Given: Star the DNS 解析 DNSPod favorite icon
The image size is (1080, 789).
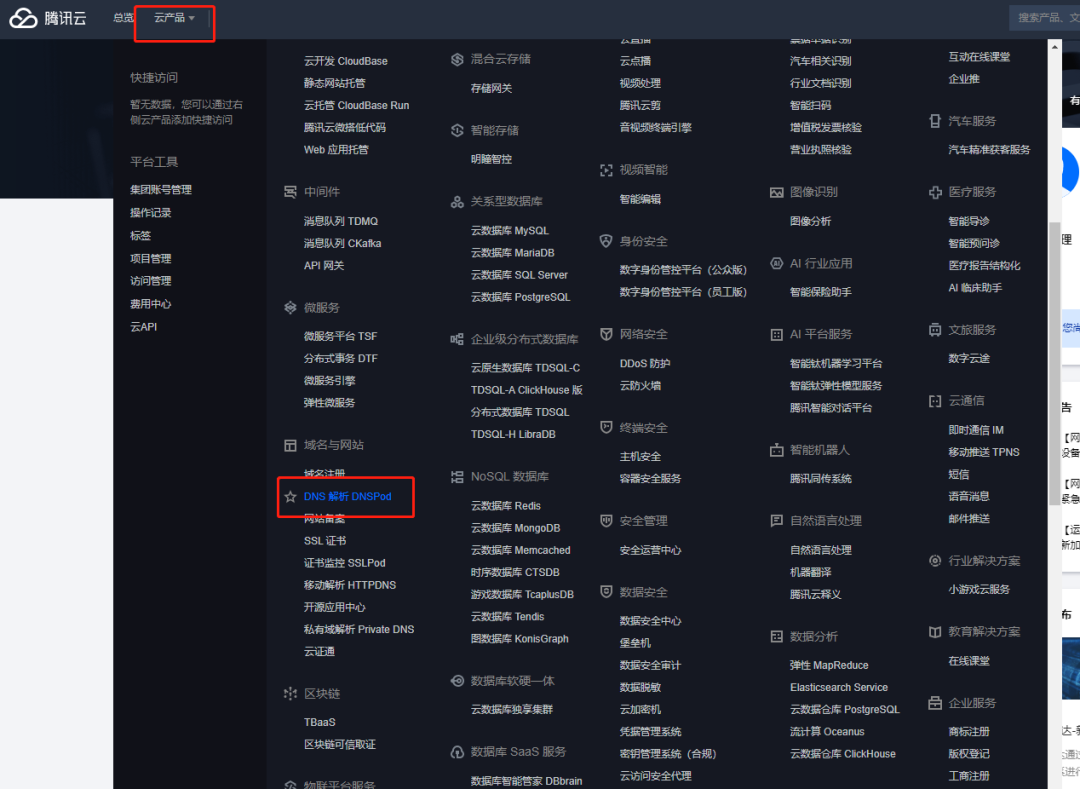Looking at the screenshot, I should tap(290, 496).
